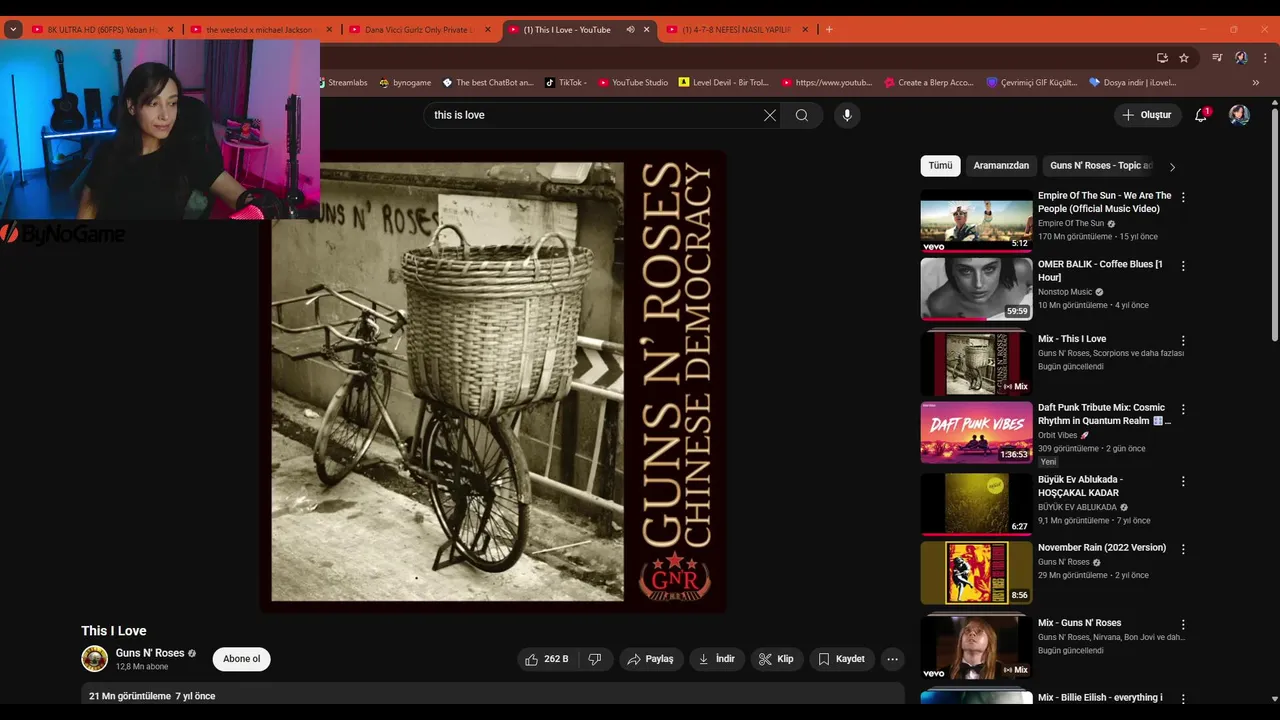1280x720 pixels.
Task: Open Create a Blerp Account bookmark
Action: [x=928, y=82]
